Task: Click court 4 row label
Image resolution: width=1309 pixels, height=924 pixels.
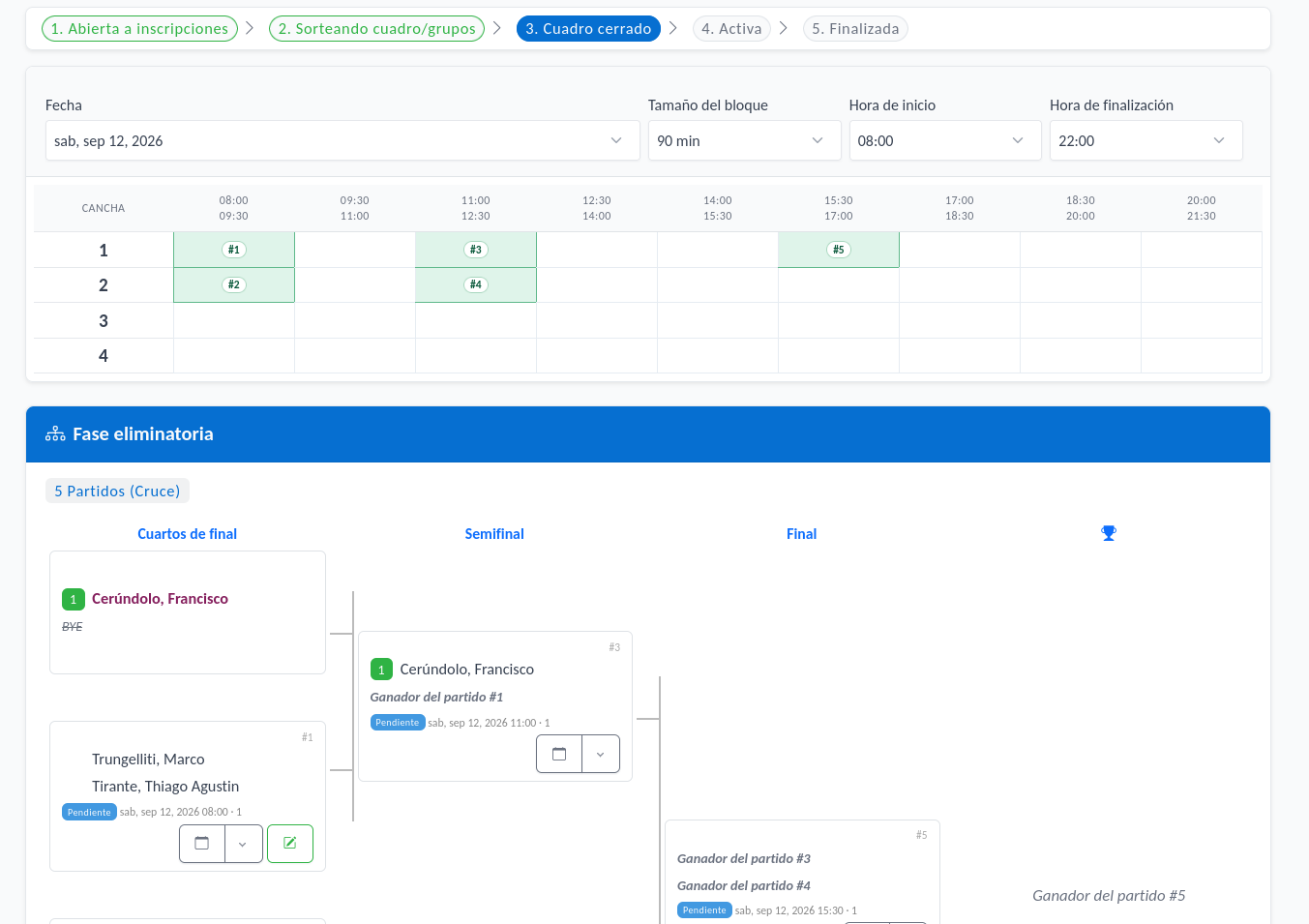Action: (104, 356)
